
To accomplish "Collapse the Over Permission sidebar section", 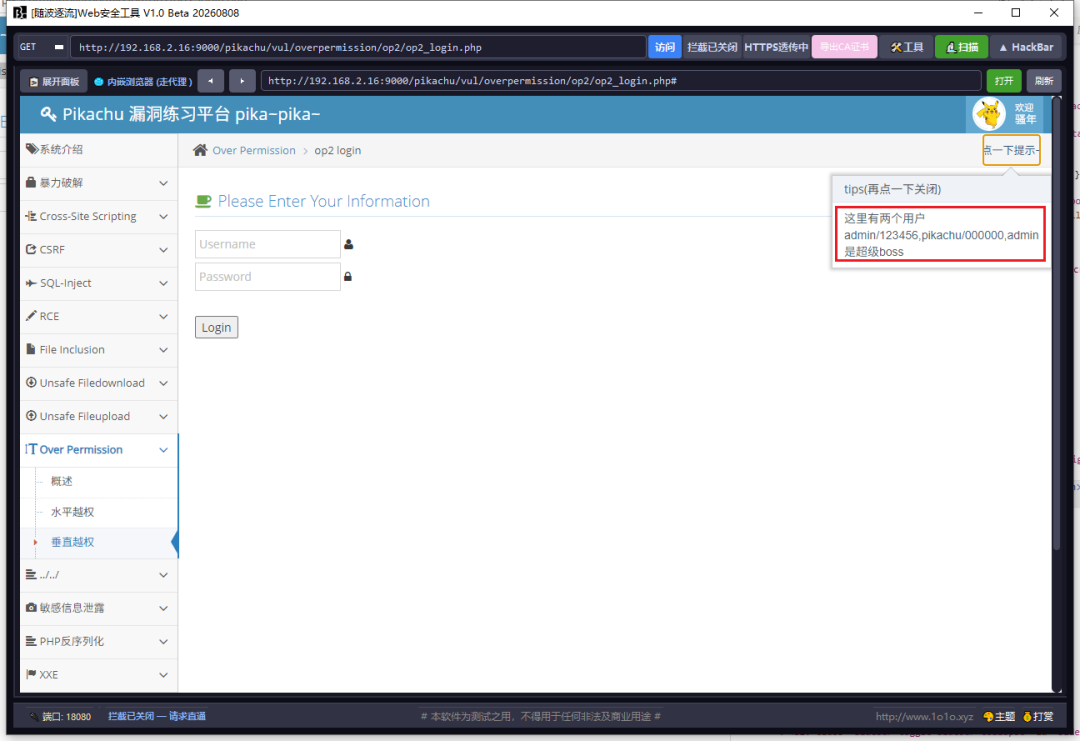I will click(x=98, y=450).
